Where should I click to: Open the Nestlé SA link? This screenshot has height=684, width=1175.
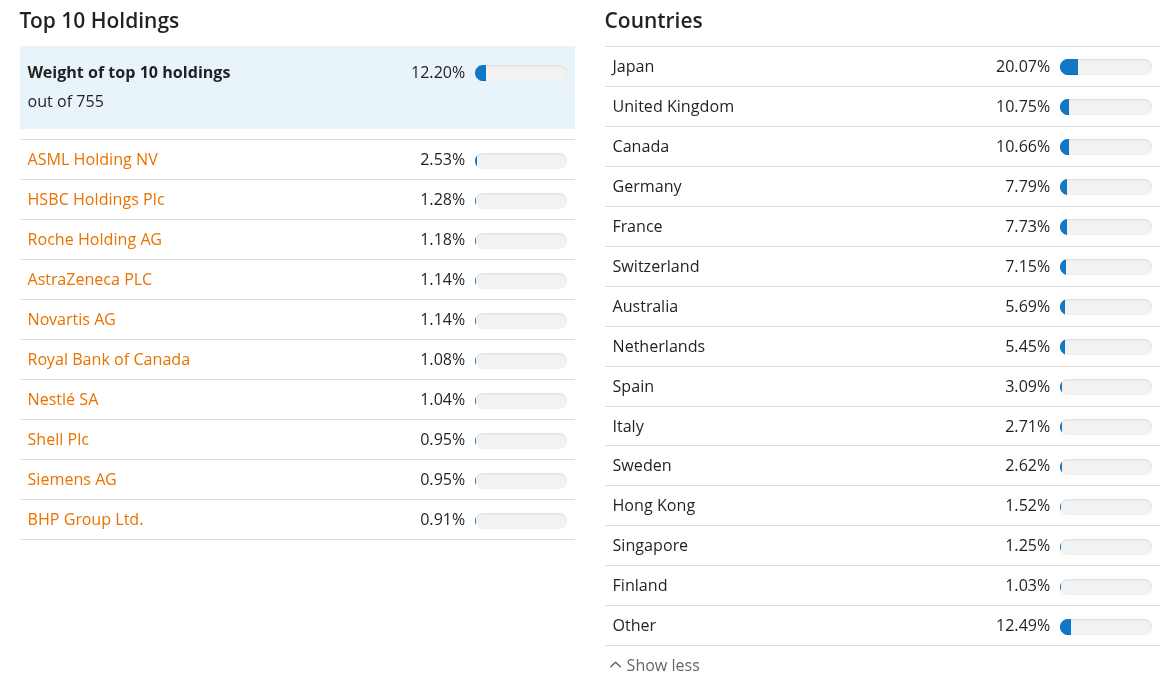tap(63, 399)
